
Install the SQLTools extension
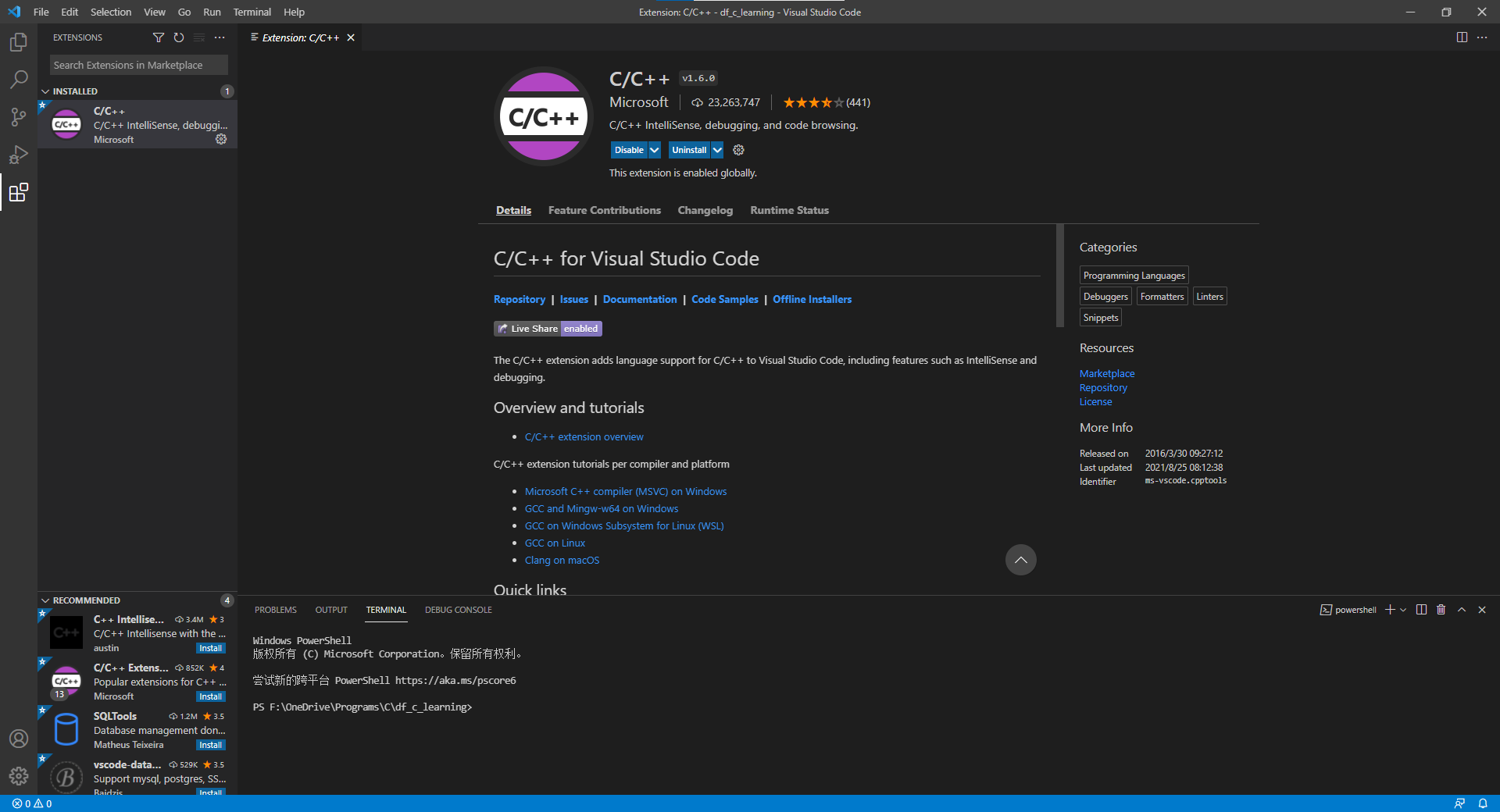tap(211, 745)
